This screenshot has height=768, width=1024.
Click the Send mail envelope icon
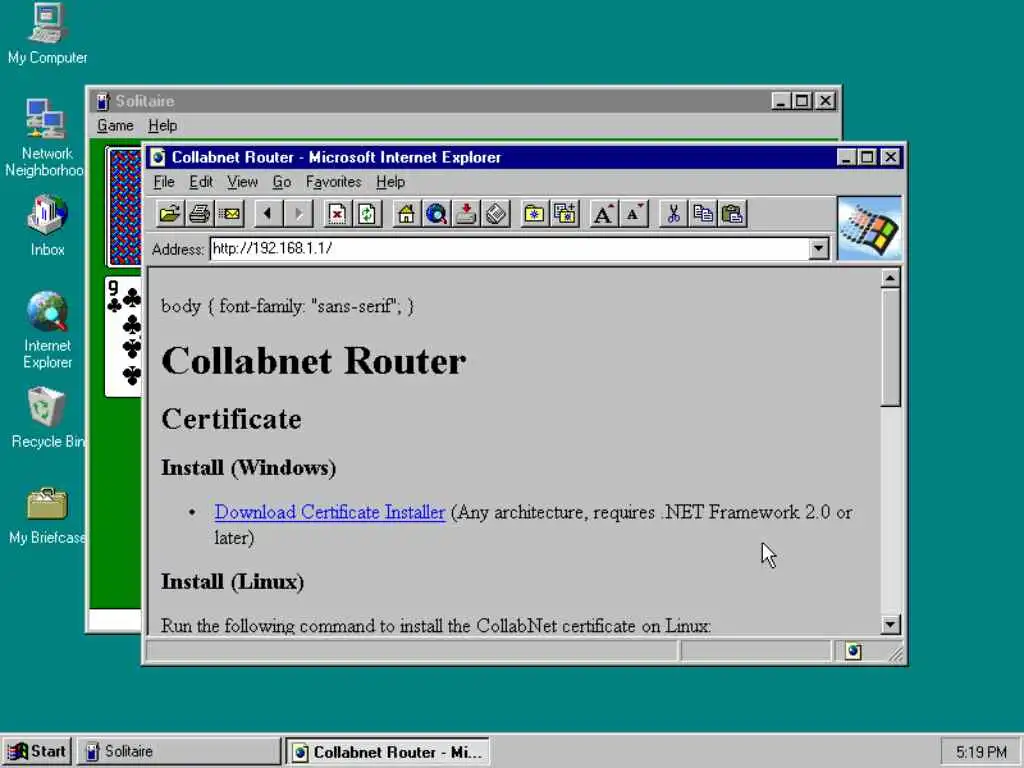coord(230,214)
